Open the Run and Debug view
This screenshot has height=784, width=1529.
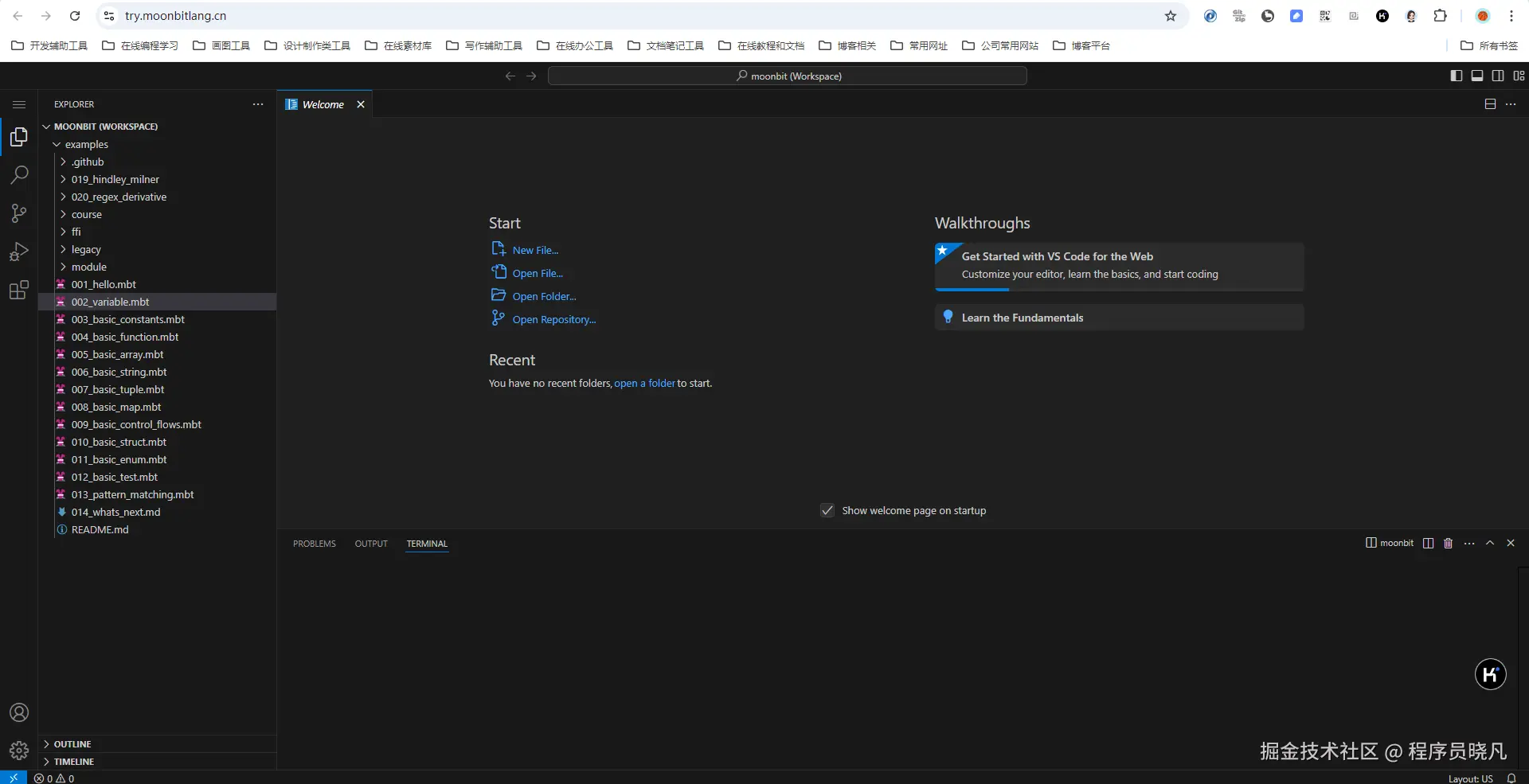tap(19, 252)
